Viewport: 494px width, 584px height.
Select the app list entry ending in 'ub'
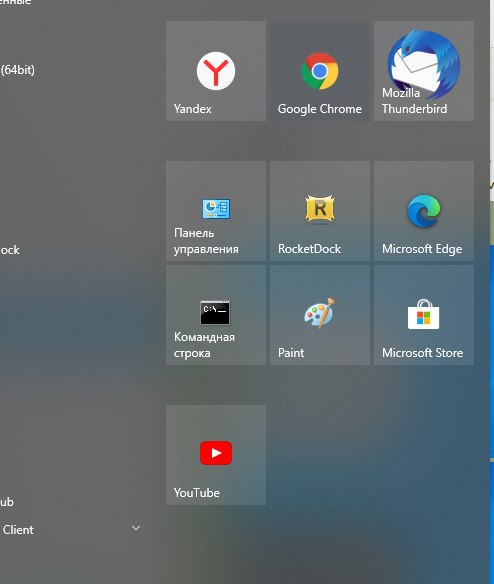point(7,502)
